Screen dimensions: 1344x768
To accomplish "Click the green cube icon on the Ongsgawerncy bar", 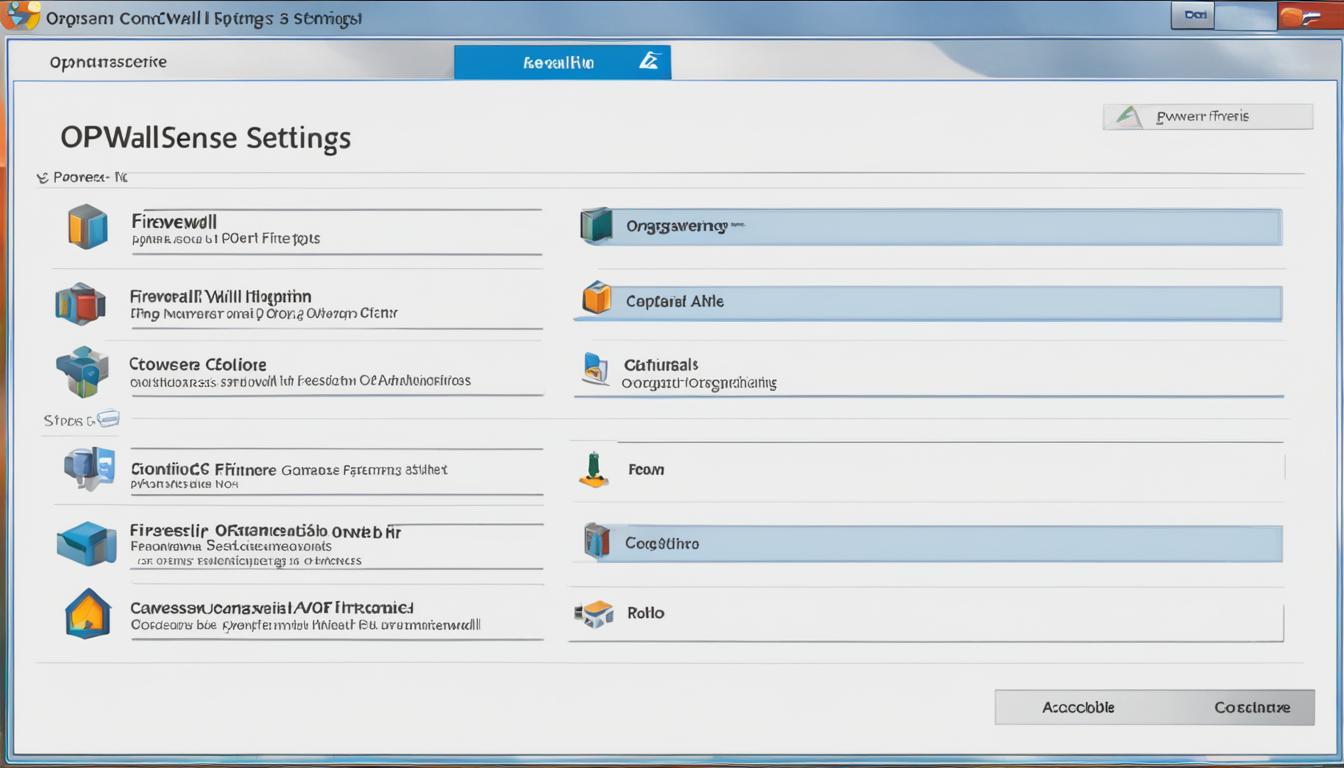I will tap(594, 226).
